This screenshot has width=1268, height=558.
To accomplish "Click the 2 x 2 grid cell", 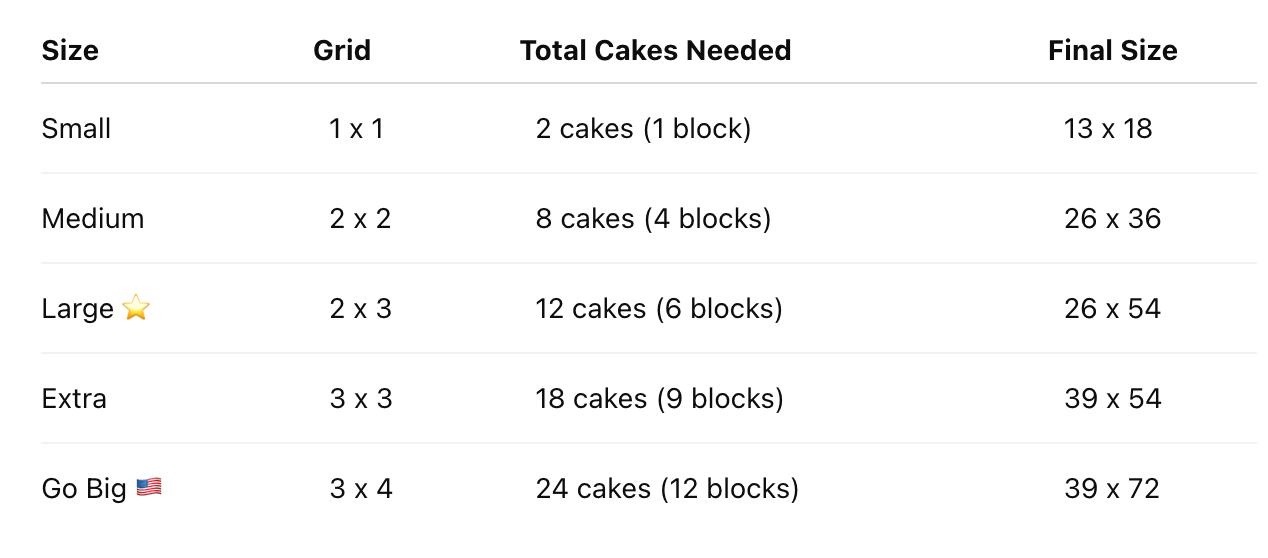I will pyautogui.click(x=360, y=219).
